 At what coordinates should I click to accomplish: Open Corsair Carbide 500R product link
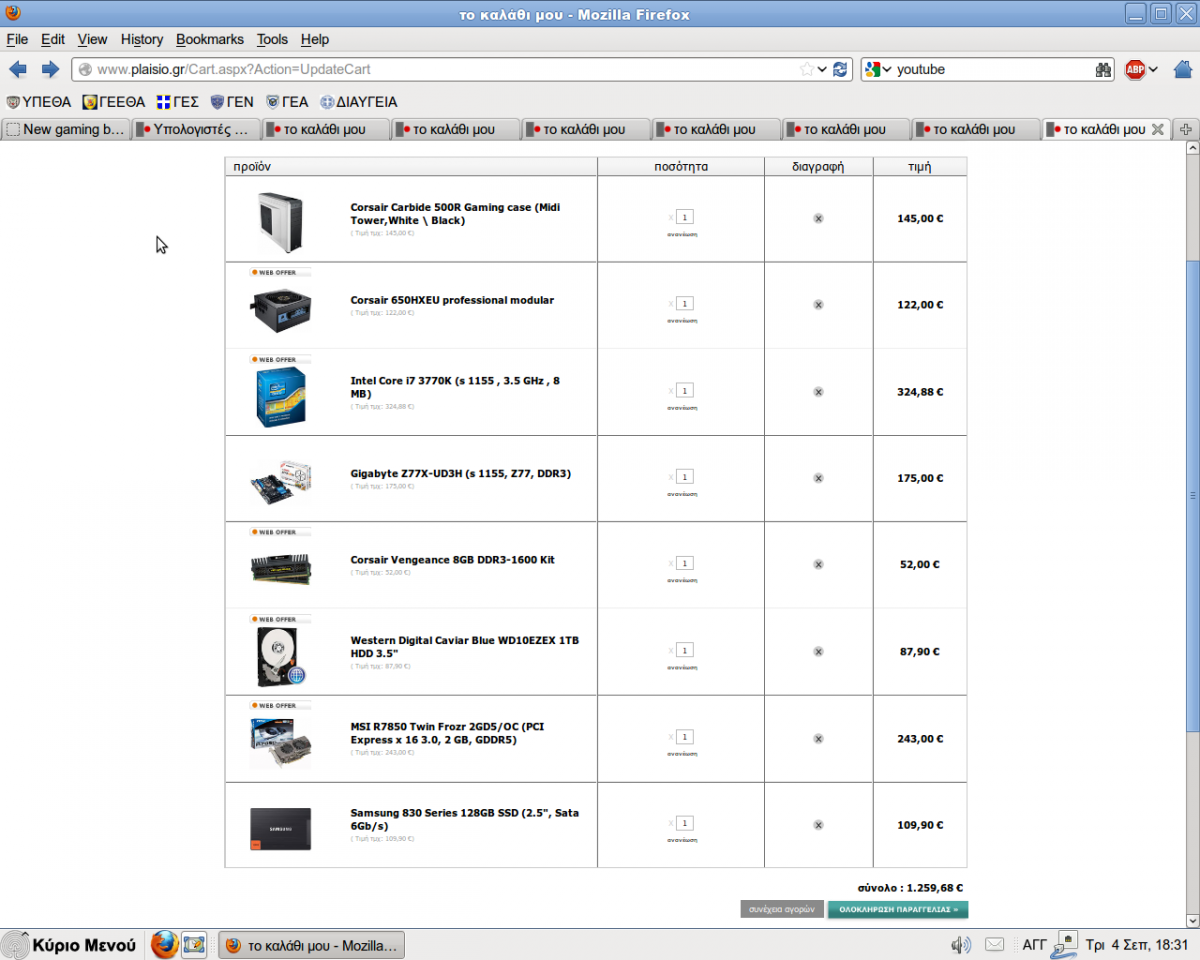pyautogui.click(x=455, y=213)
